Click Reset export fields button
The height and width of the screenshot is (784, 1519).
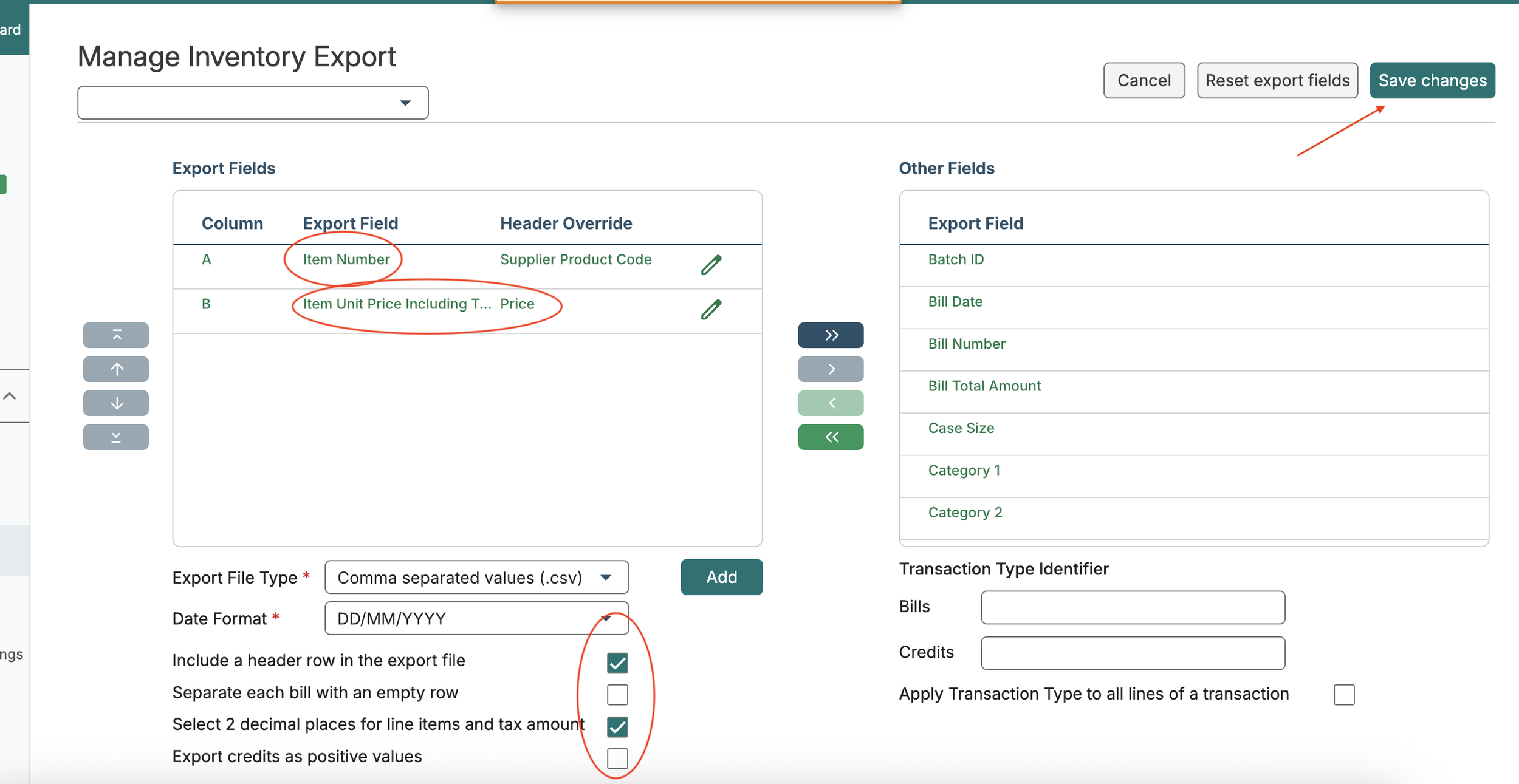click(x=1277, y=80)
